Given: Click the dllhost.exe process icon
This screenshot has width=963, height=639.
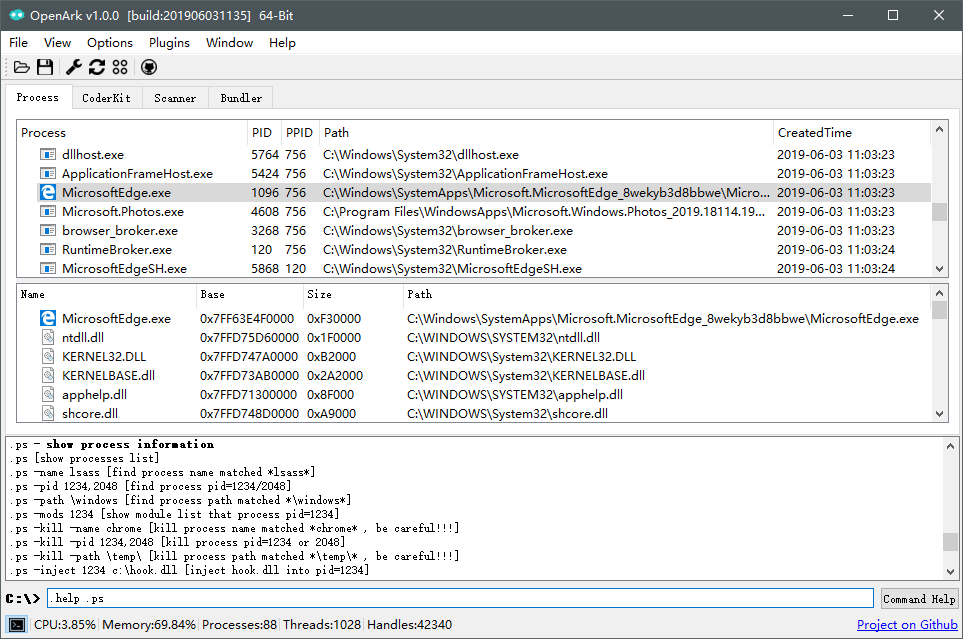Looking at the screenshot, I should pos(48,154).
